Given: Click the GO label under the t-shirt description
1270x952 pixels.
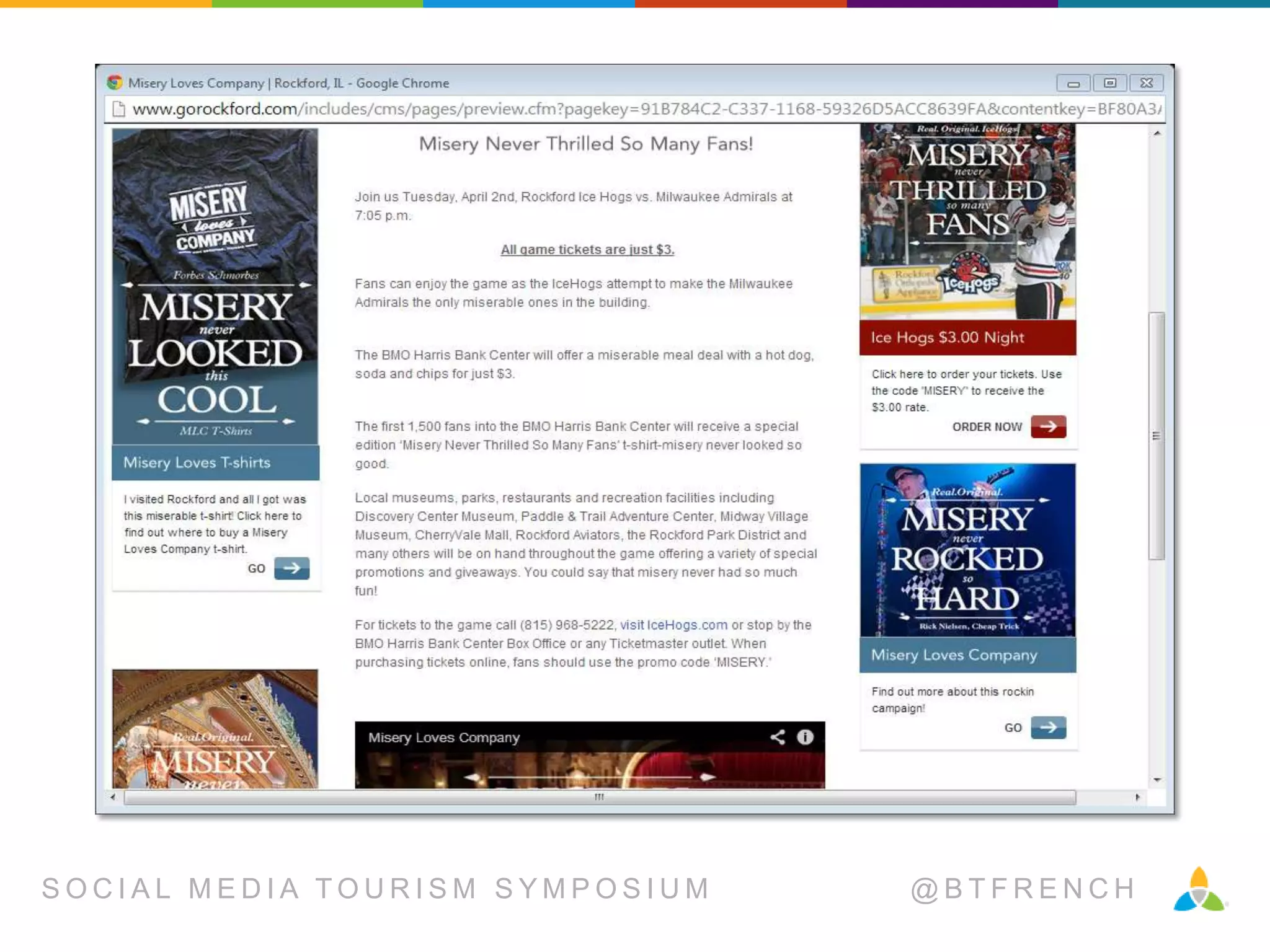Looking at the screenshot, I should (x=256, y=568).
